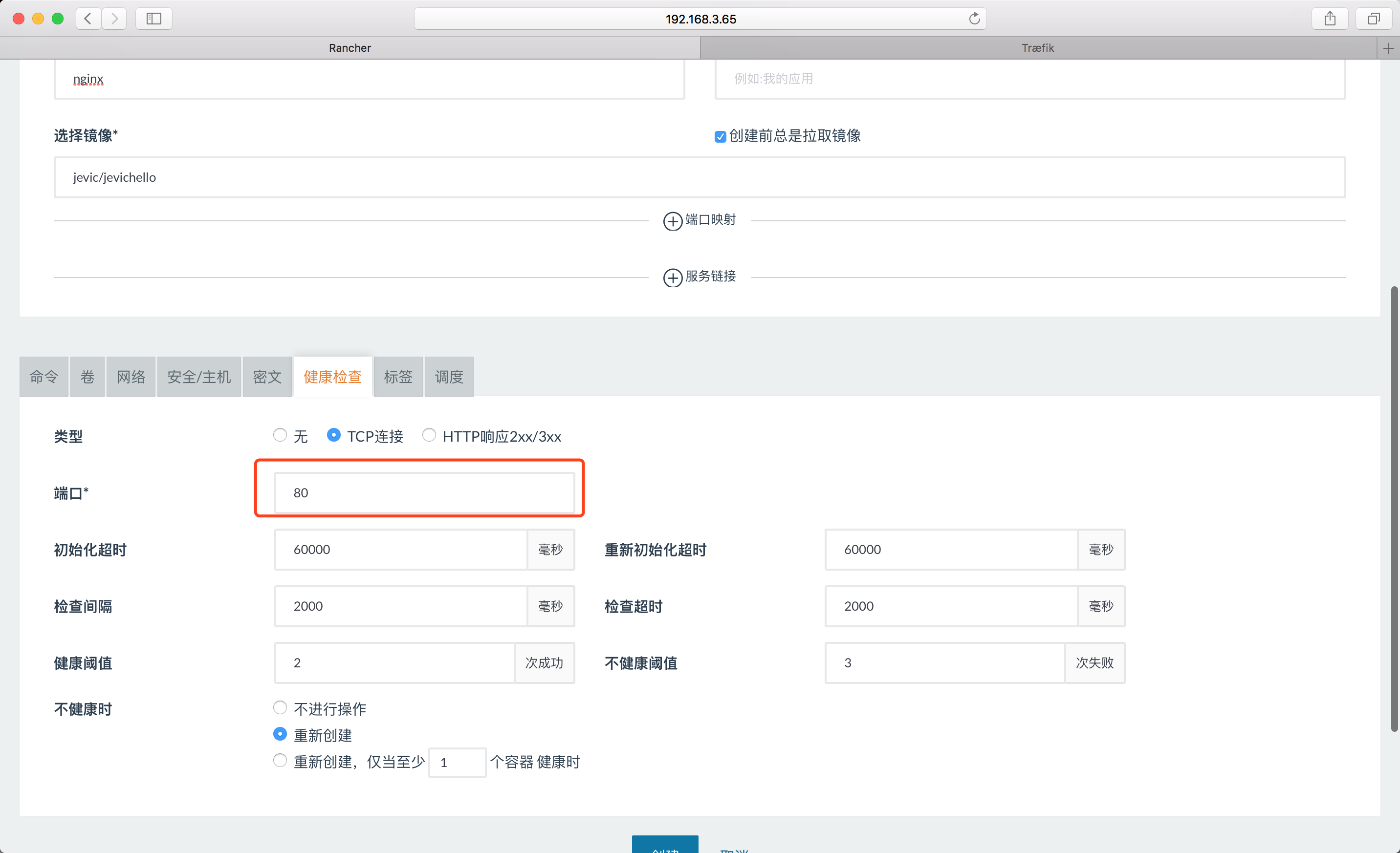Click the blue 创建 button
This screenshot has height=853, width=1400.
tap(665, 845)
